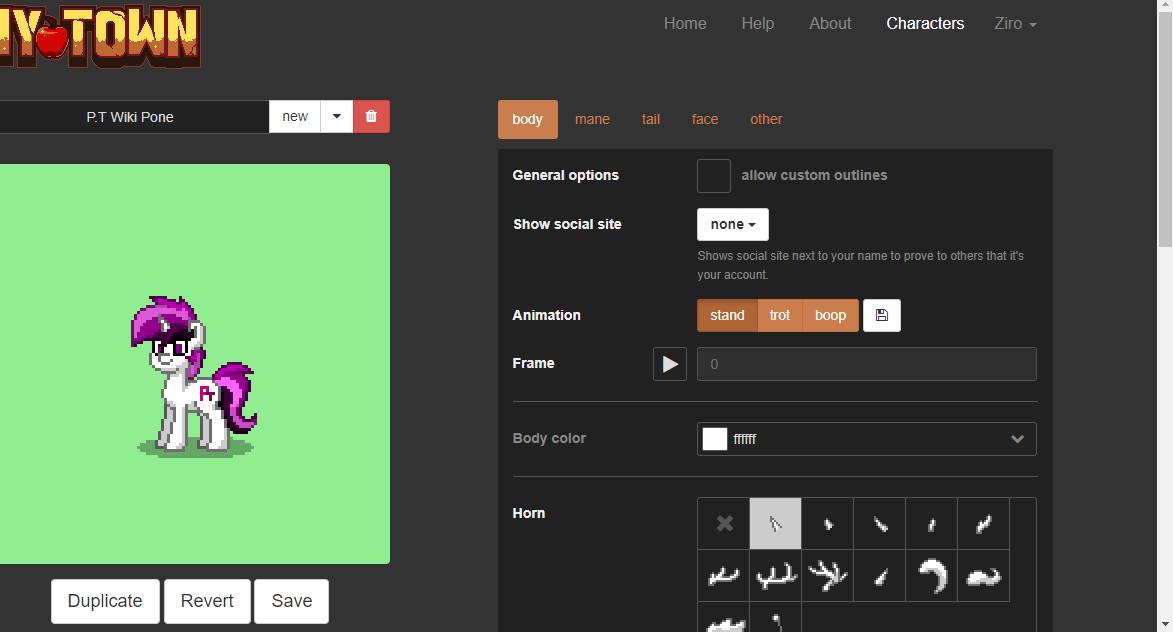Pick the wavy curled horn option

[x=984, y=576]
